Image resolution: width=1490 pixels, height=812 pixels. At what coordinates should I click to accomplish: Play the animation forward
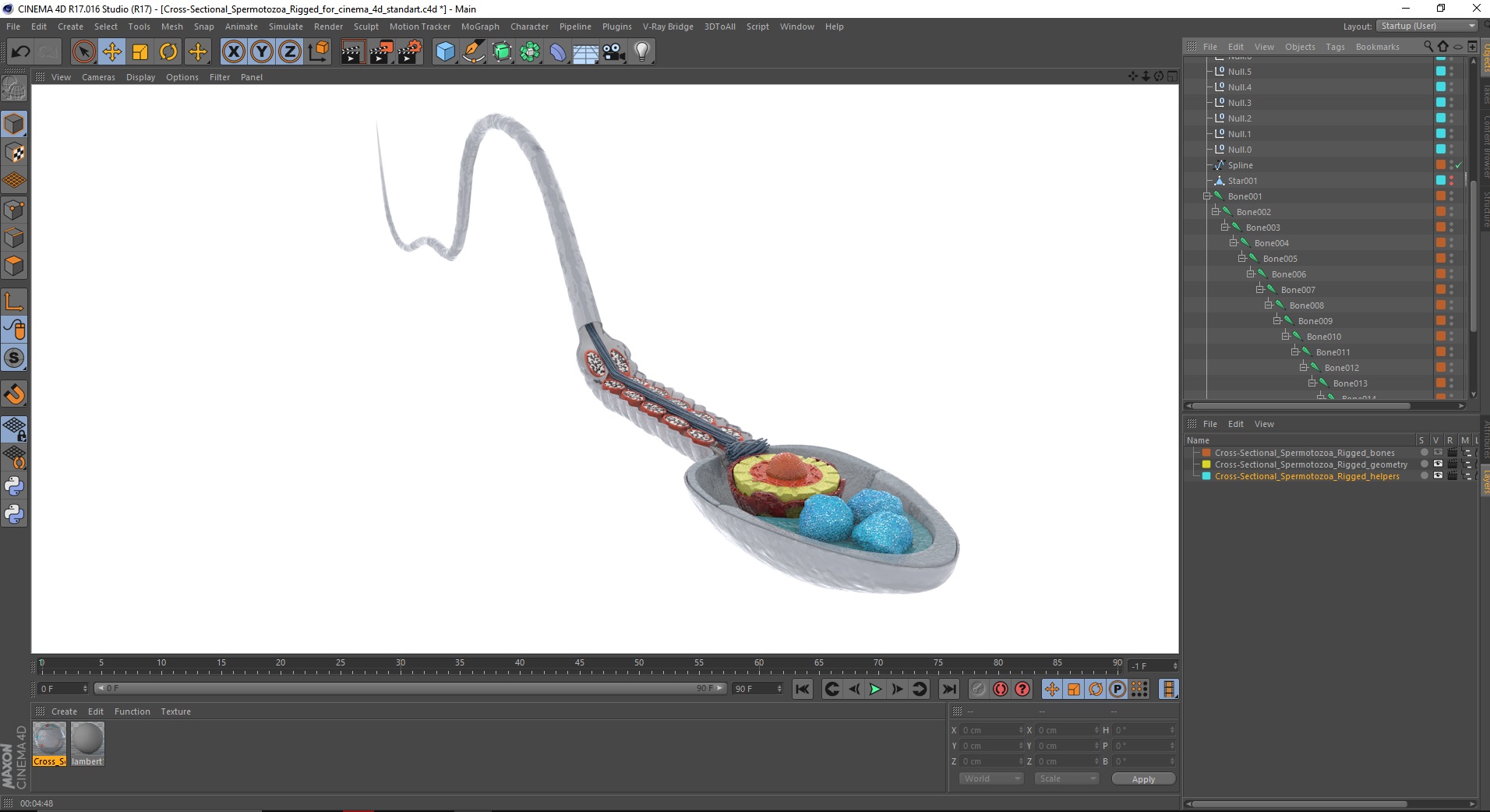pos(875,689)
